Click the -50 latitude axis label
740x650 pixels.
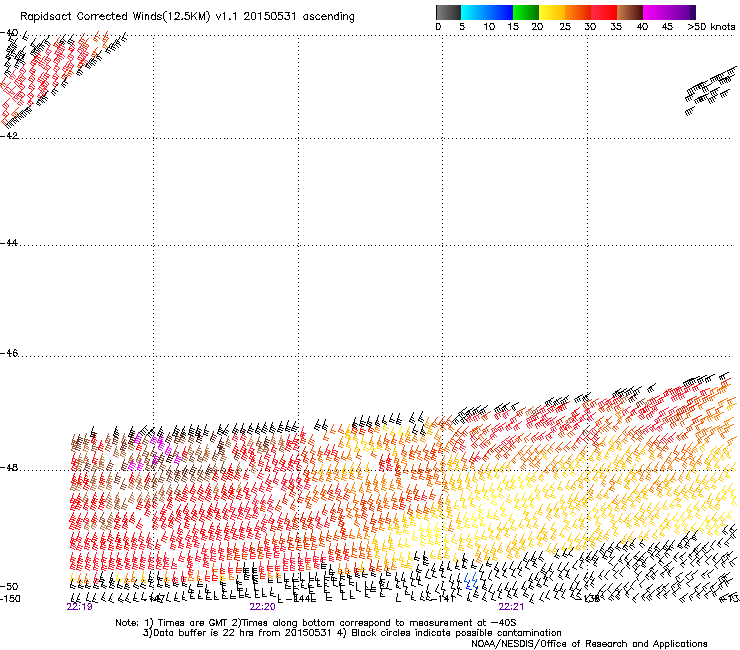pyautogui.click(x=9, y=586)
